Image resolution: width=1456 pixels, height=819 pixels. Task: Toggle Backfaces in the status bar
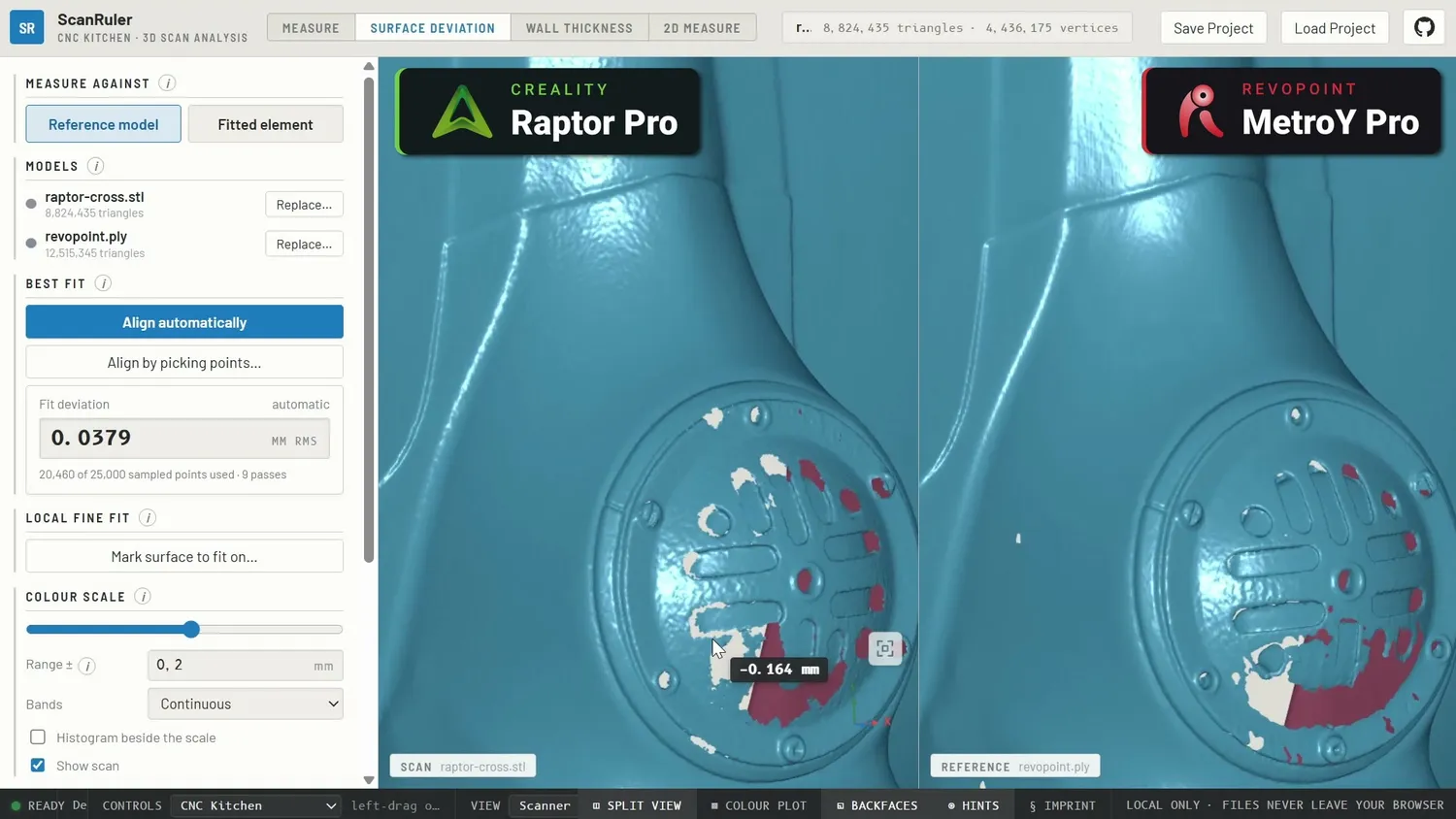tap(877, 805)
